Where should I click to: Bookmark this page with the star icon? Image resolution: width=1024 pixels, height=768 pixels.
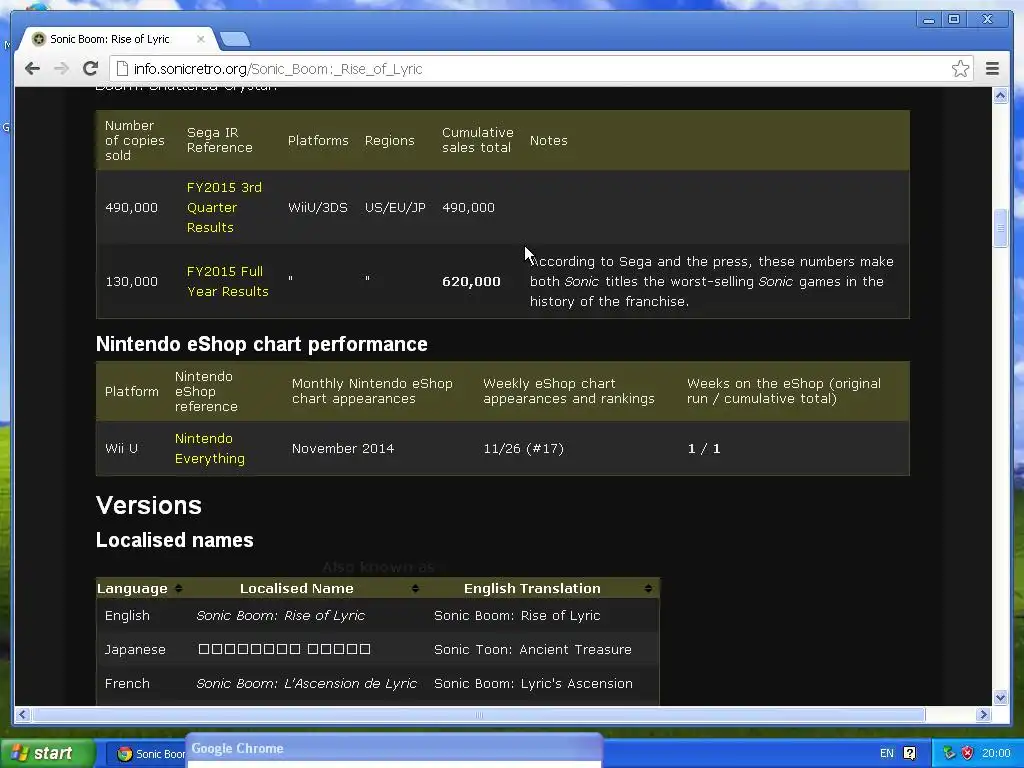point(960,69)
